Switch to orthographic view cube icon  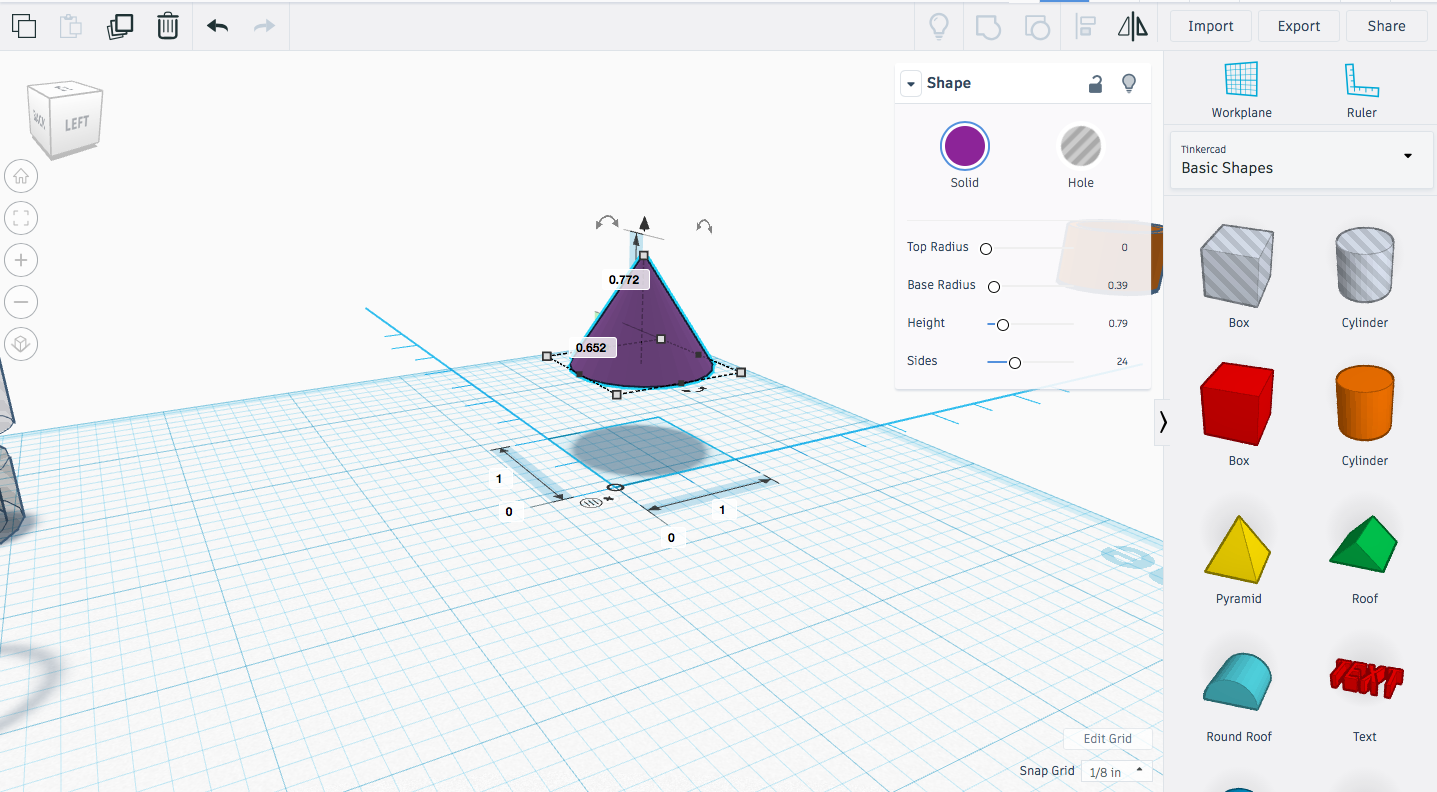coord(21,344)
